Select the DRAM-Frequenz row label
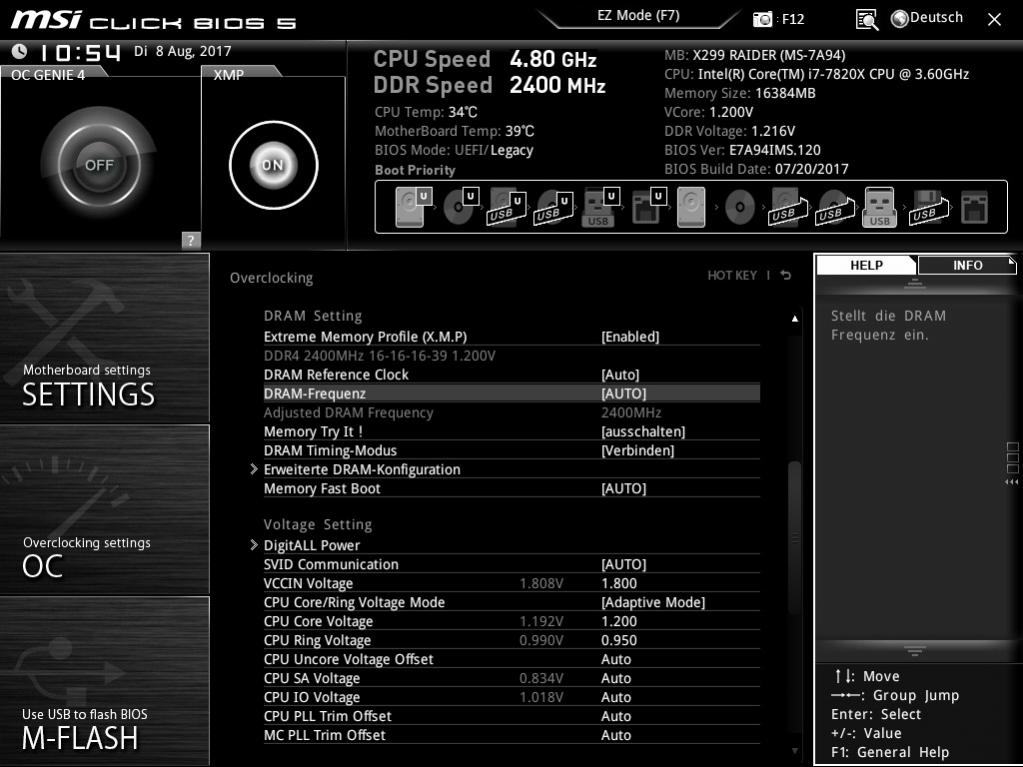Viewport: 1023px width, 767px height. click(x=314, y=393)
